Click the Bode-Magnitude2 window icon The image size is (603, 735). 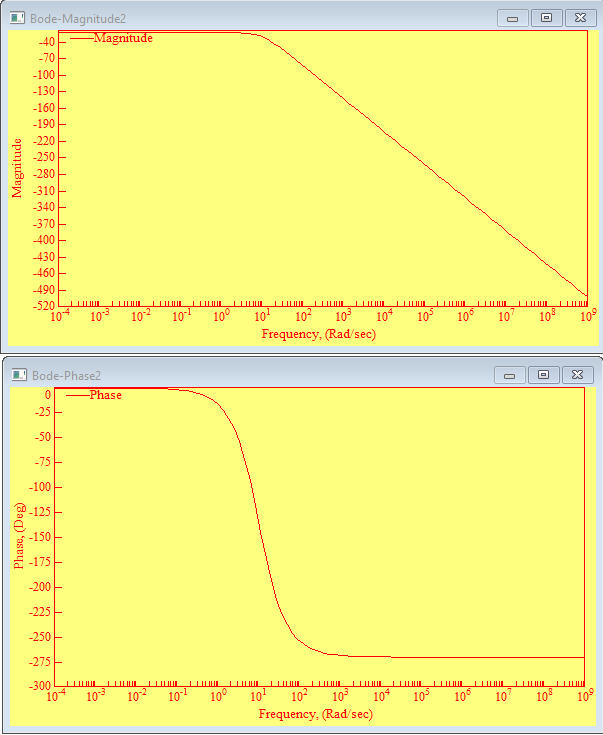pos(17,18)
